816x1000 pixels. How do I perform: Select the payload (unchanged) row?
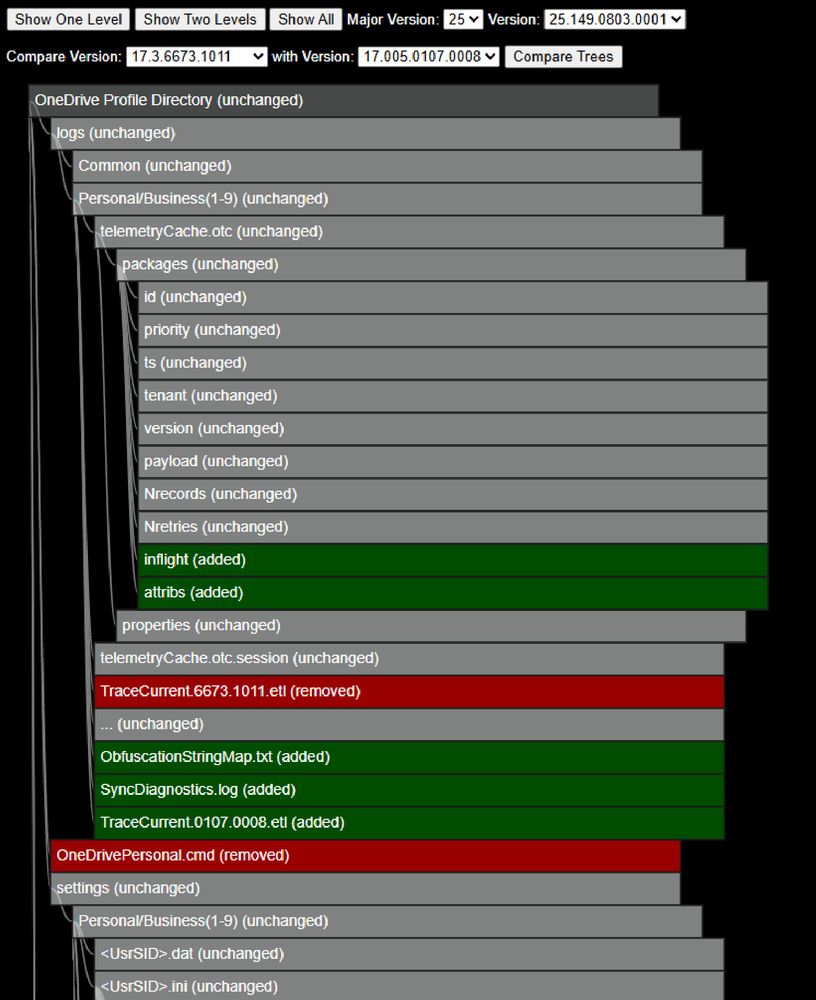coord(453,462)
